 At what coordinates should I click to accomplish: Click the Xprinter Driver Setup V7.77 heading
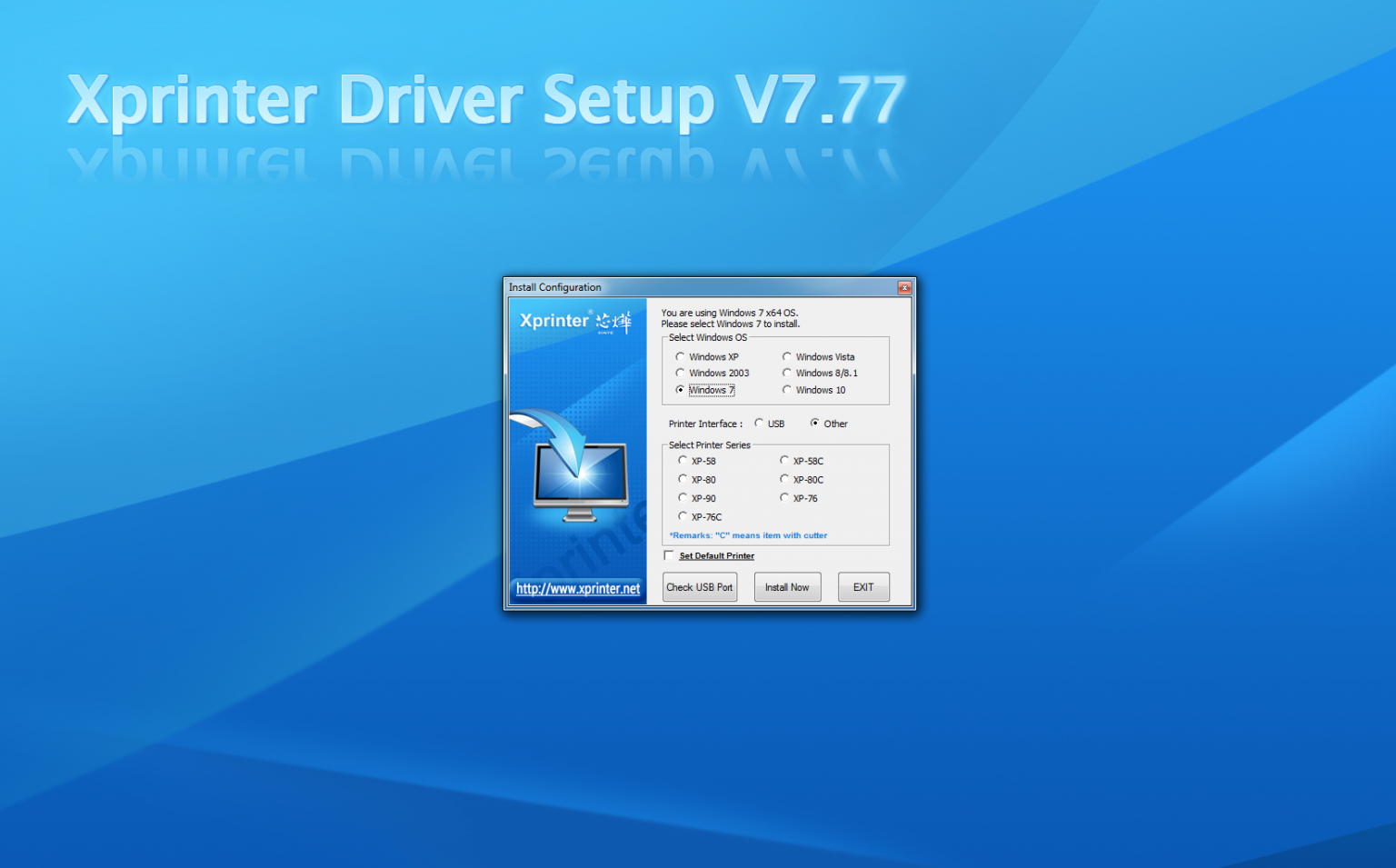pos(485,100)
